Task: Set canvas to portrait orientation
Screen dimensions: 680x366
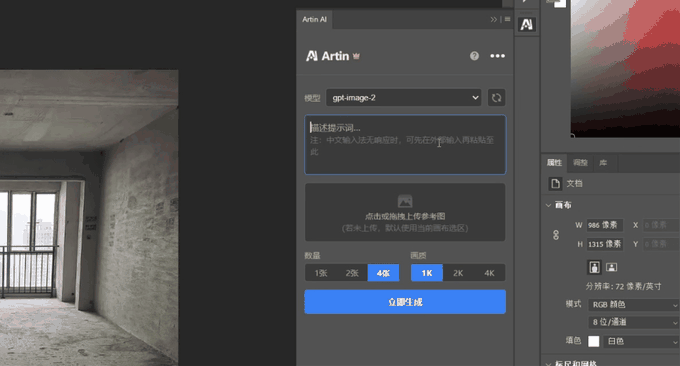Action: [595, 267]
